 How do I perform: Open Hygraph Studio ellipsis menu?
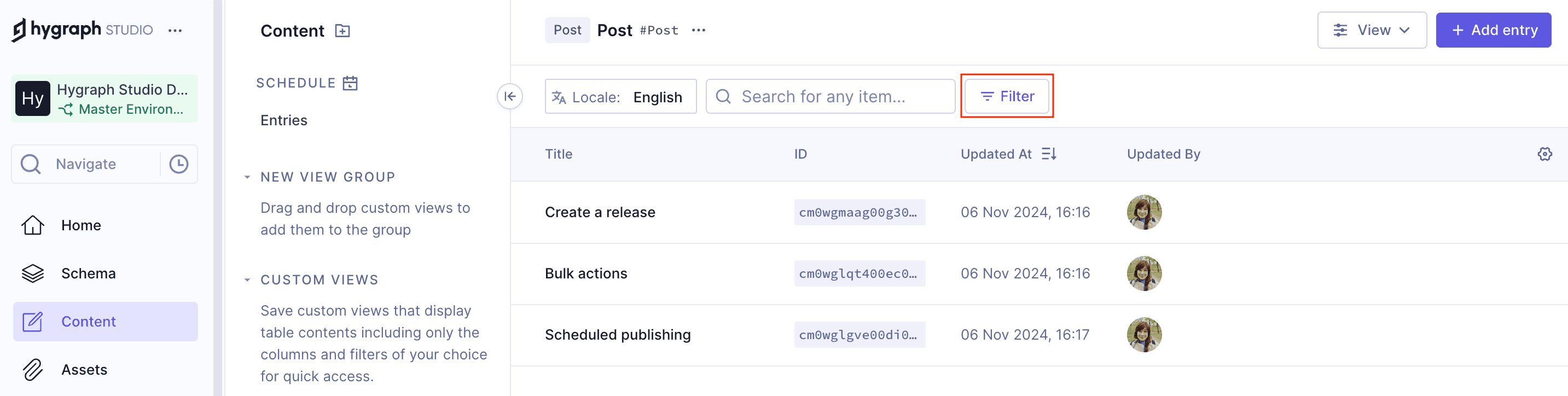175,31
